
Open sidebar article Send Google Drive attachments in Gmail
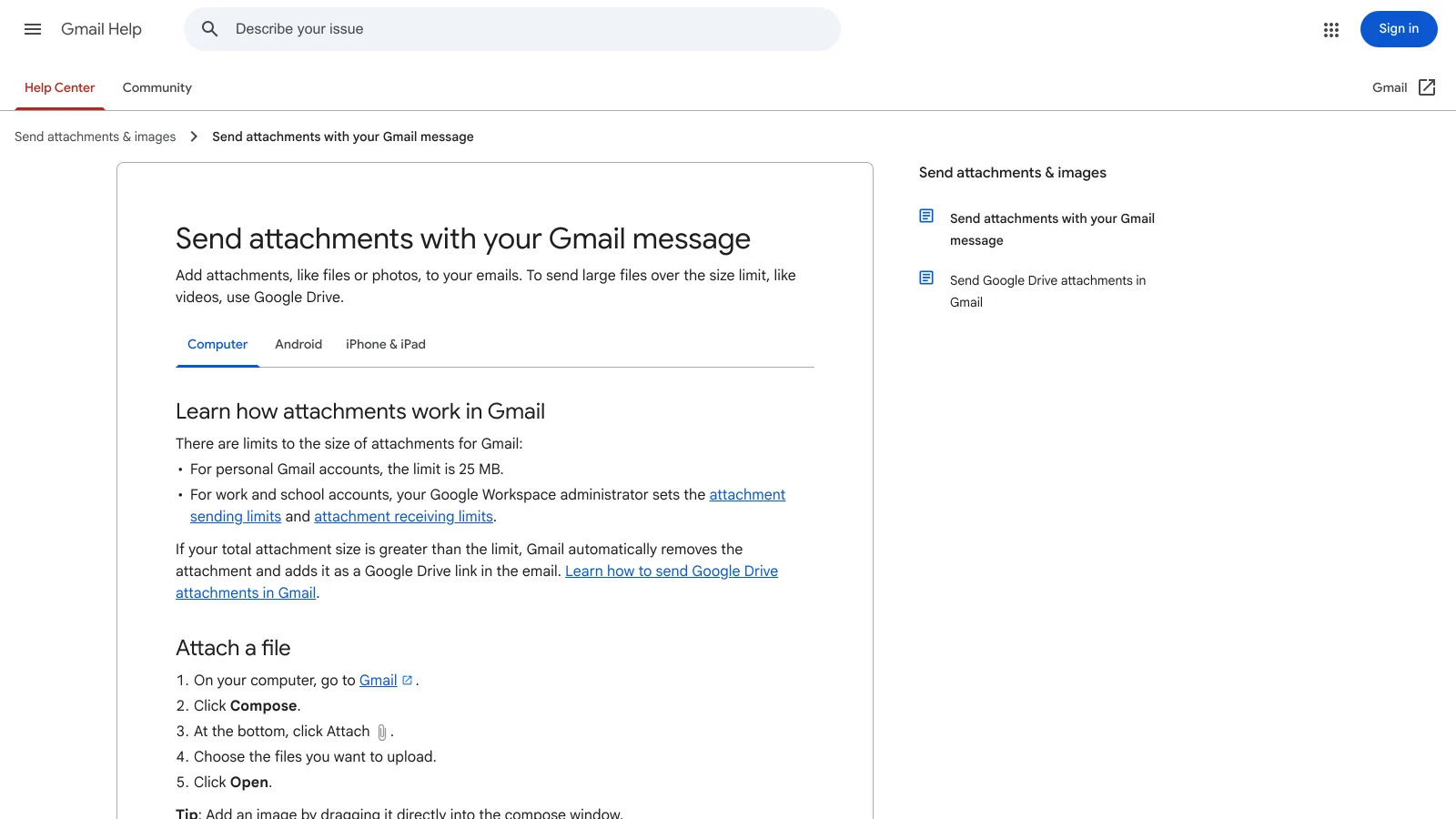coord(1047,291)
